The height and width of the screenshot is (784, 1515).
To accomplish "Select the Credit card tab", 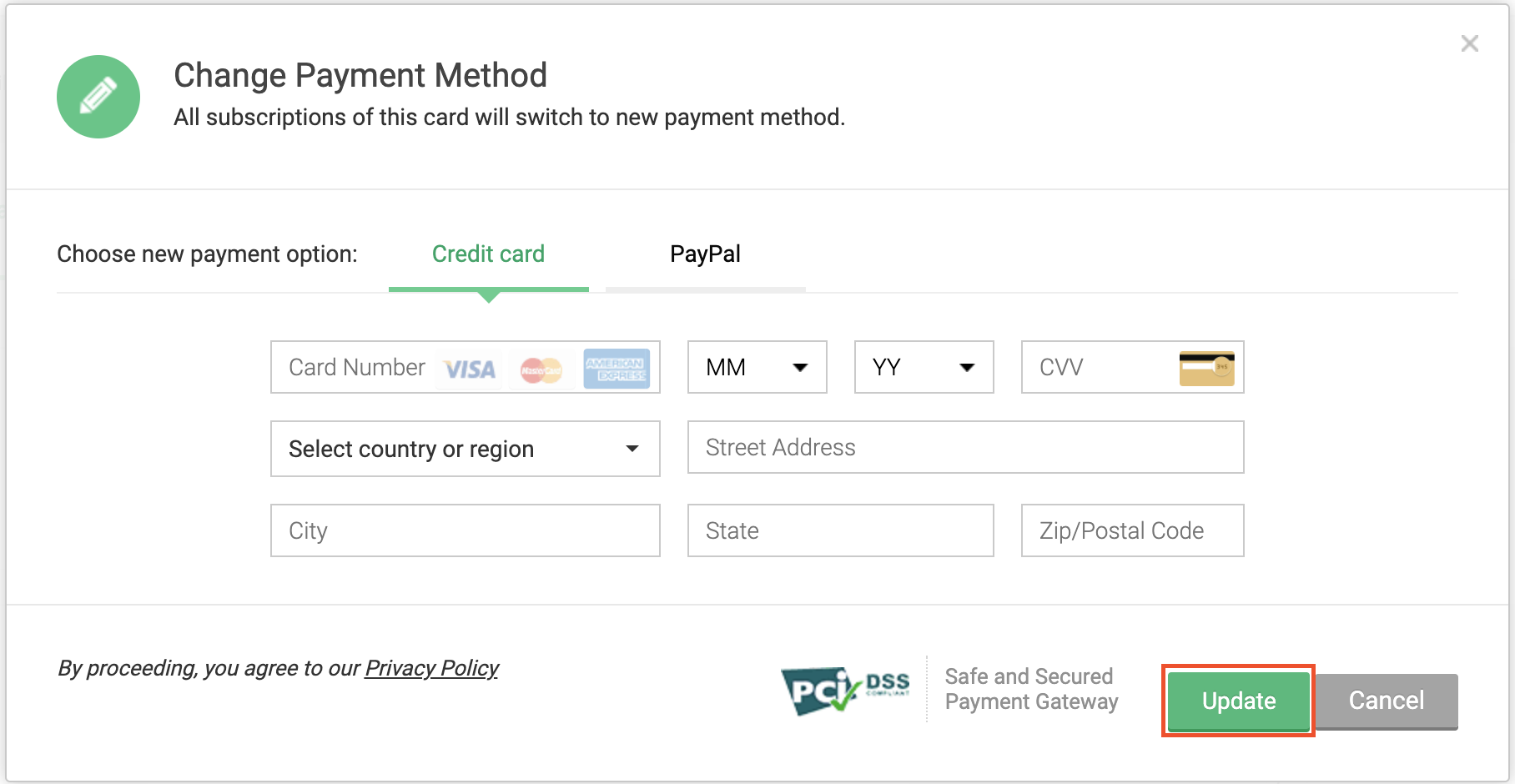I will pyautogui.click(x=488, y=254).
